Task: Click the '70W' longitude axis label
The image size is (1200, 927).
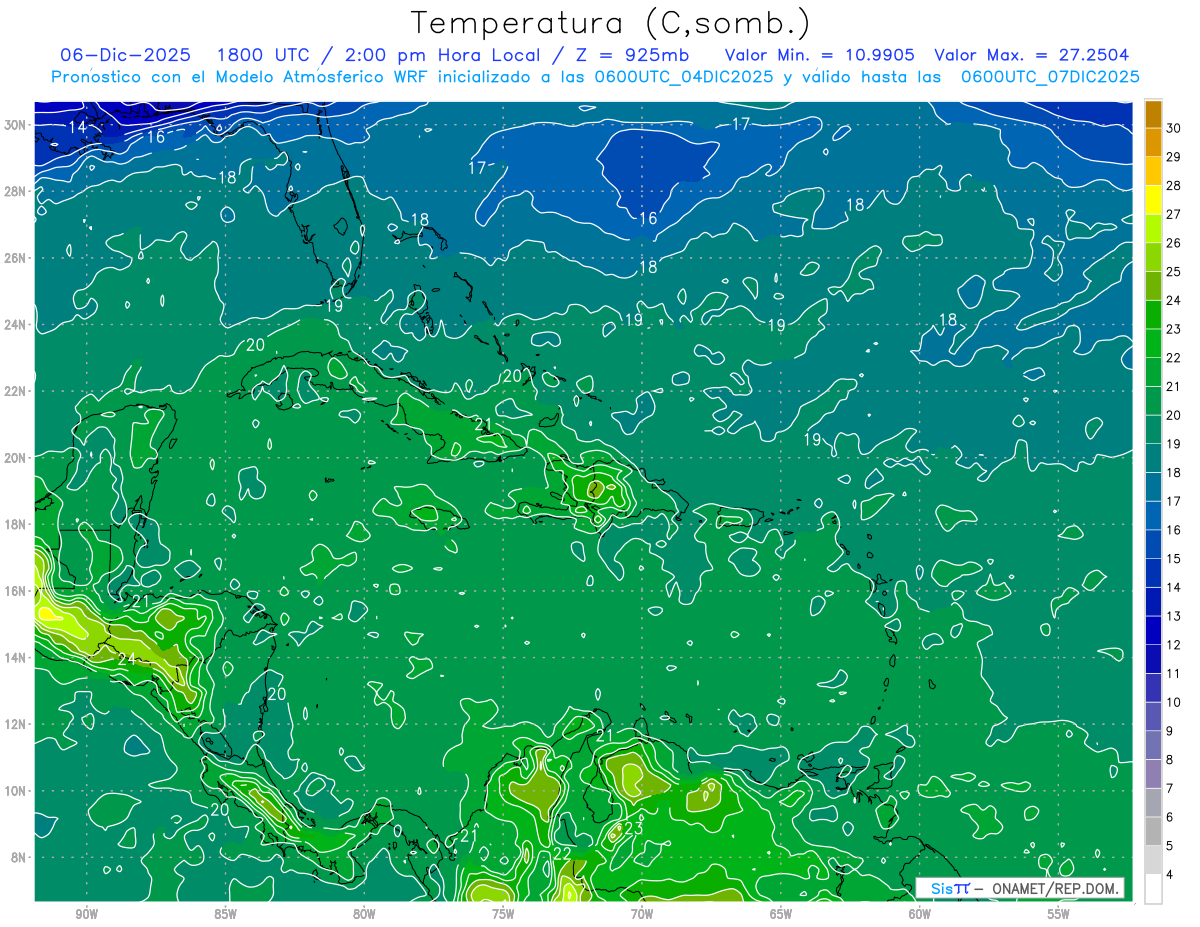Action: 642,914
